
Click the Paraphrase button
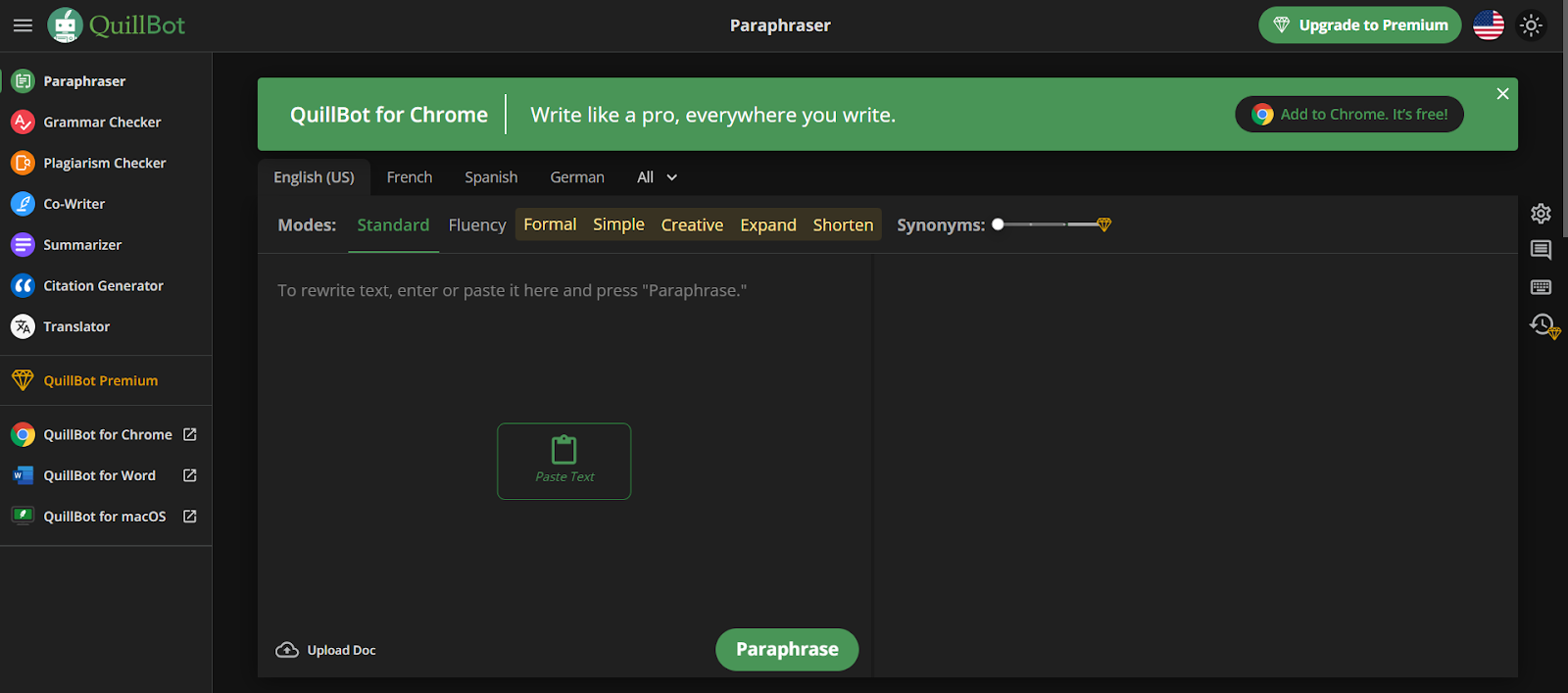787,650
